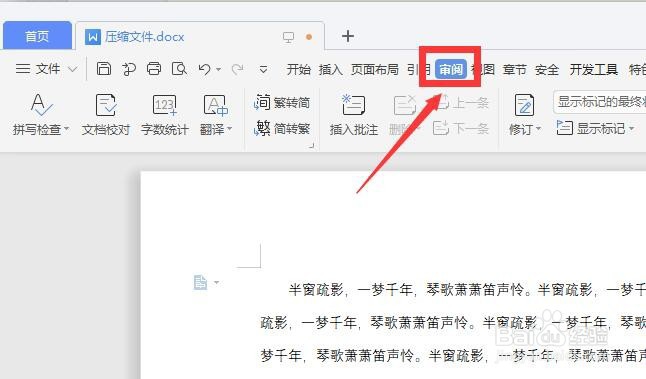Switch to 压缩文件.docx document tab
The width and height of the screenshot is (646, 379).
(145, 37)
